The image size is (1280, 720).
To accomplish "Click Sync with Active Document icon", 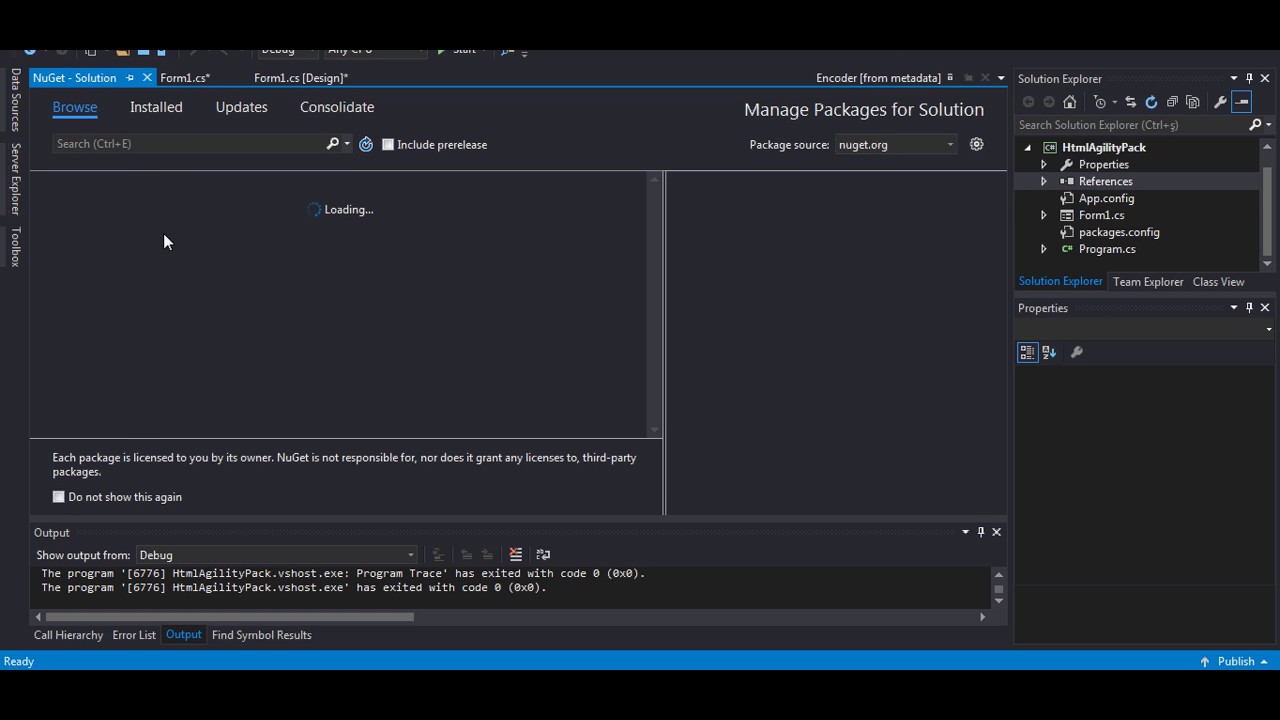I will 1131,102.
